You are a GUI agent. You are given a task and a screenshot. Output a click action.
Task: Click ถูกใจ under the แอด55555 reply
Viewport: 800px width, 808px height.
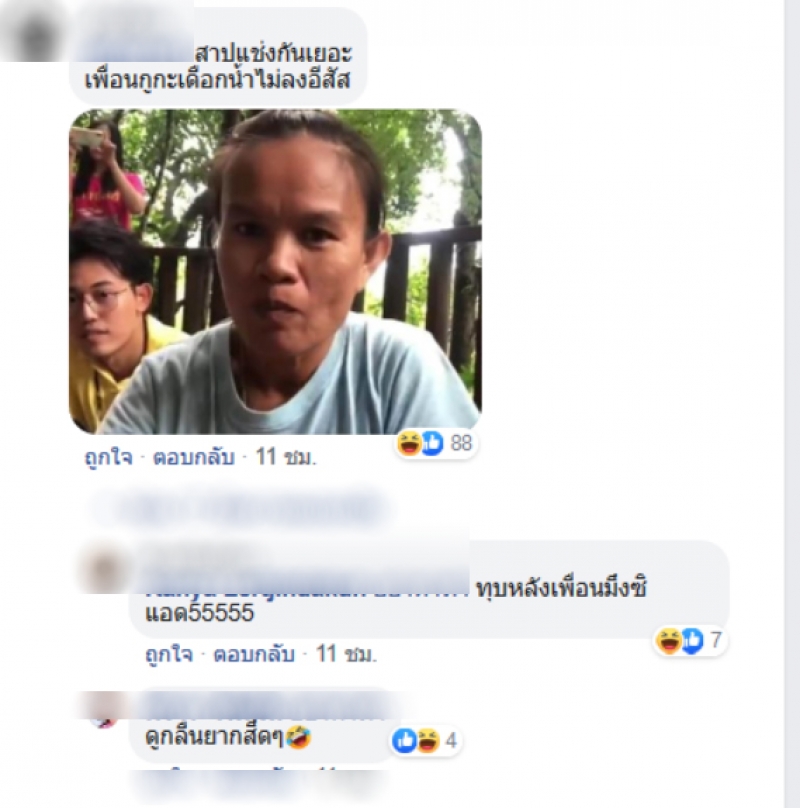point(169,654)
